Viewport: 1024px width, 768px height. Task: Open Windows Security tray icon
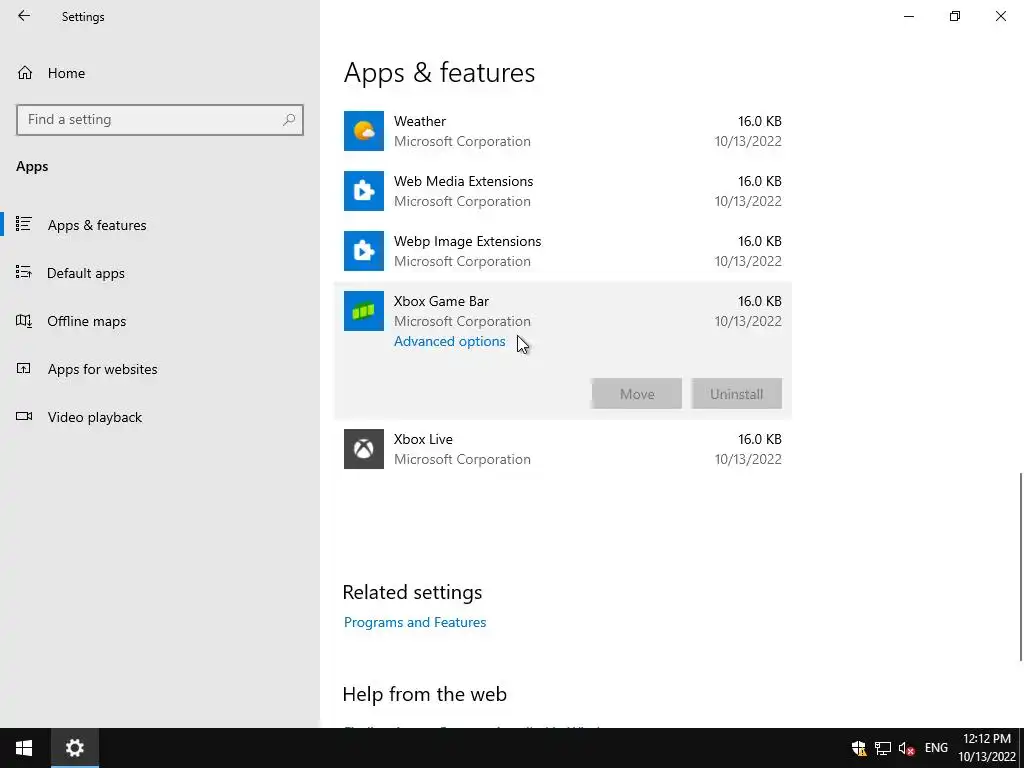(x=859, y=748)
